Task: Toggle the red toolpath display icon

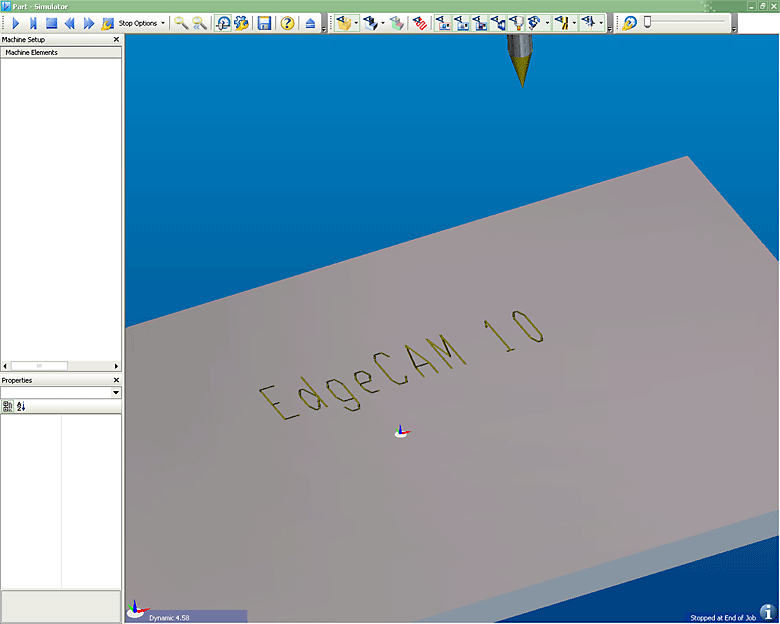Action: 420,23
